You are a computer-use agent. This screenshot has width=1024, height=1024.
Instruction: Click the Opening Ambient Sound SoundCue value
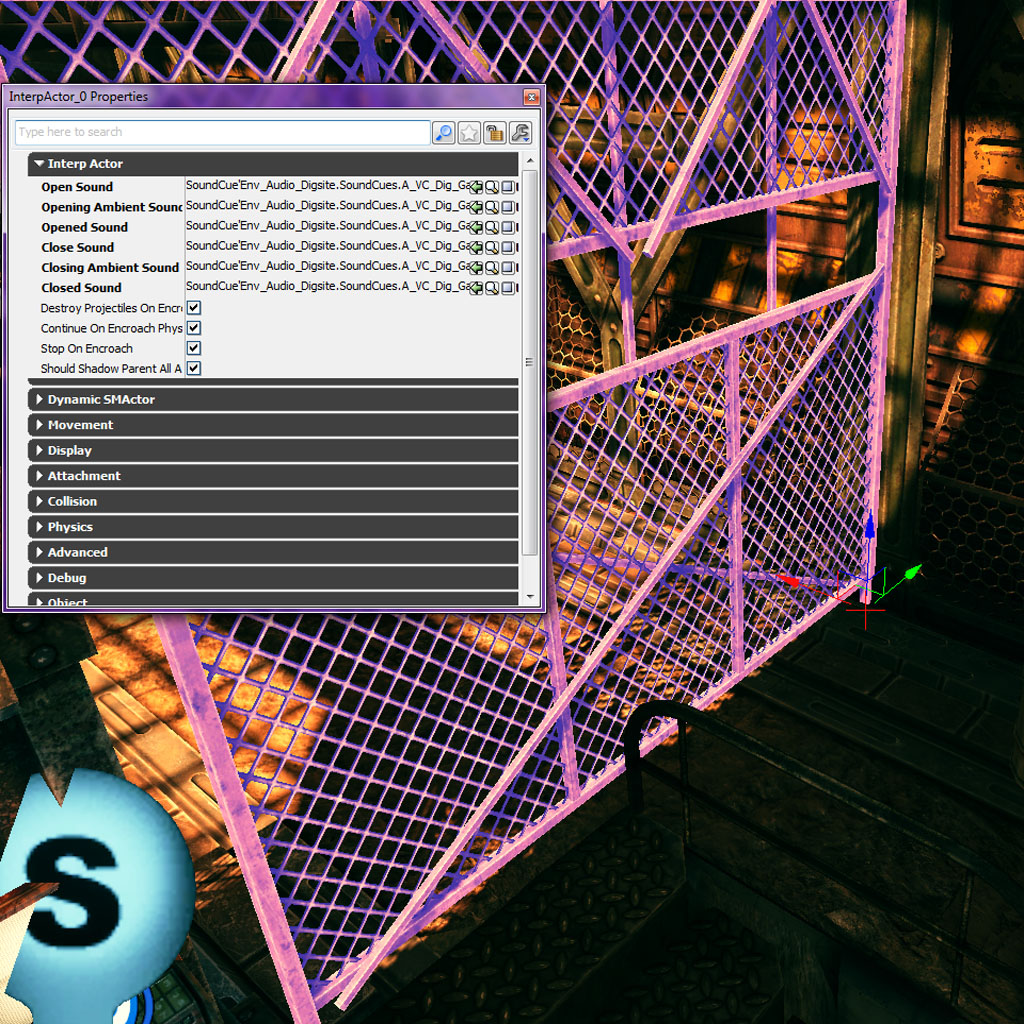(327, 206)
